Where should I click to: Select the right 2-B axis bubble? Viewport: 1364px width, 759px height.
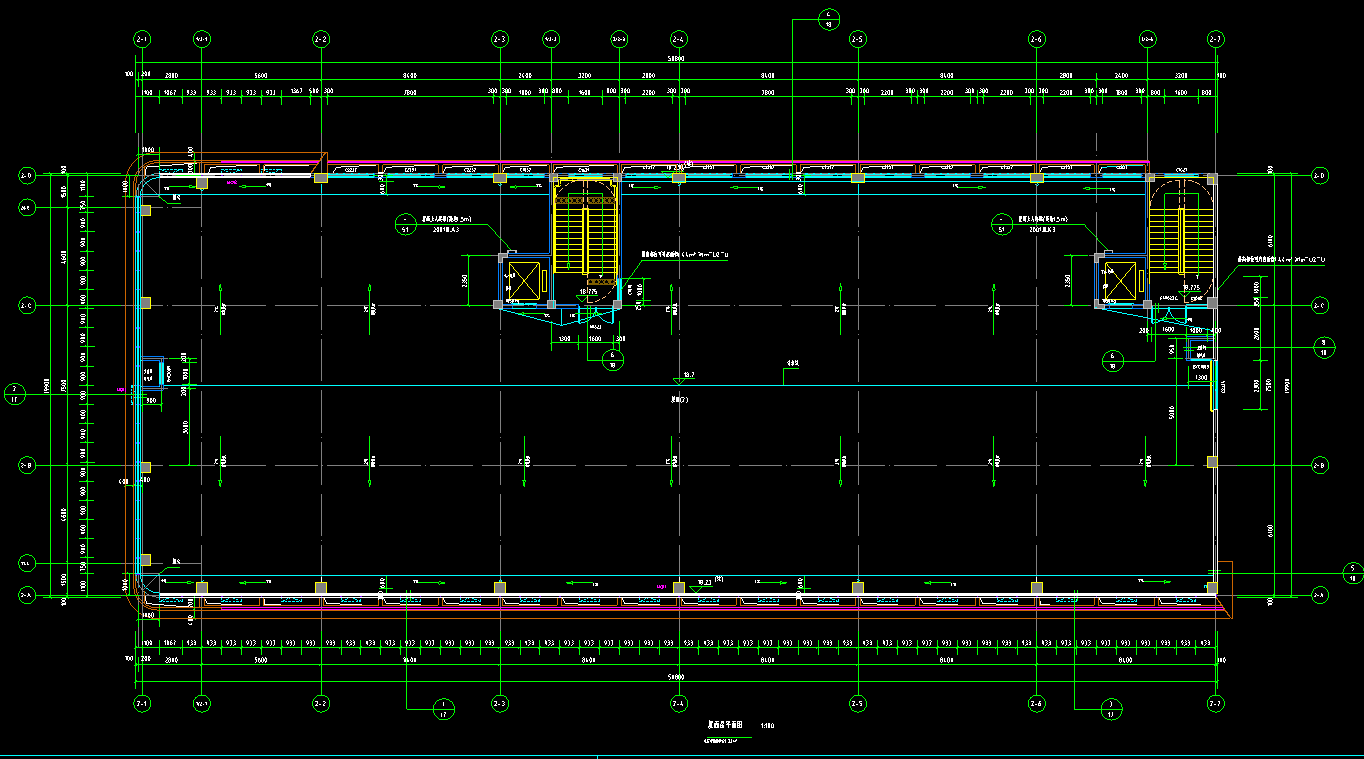[x=1320, y=465]
